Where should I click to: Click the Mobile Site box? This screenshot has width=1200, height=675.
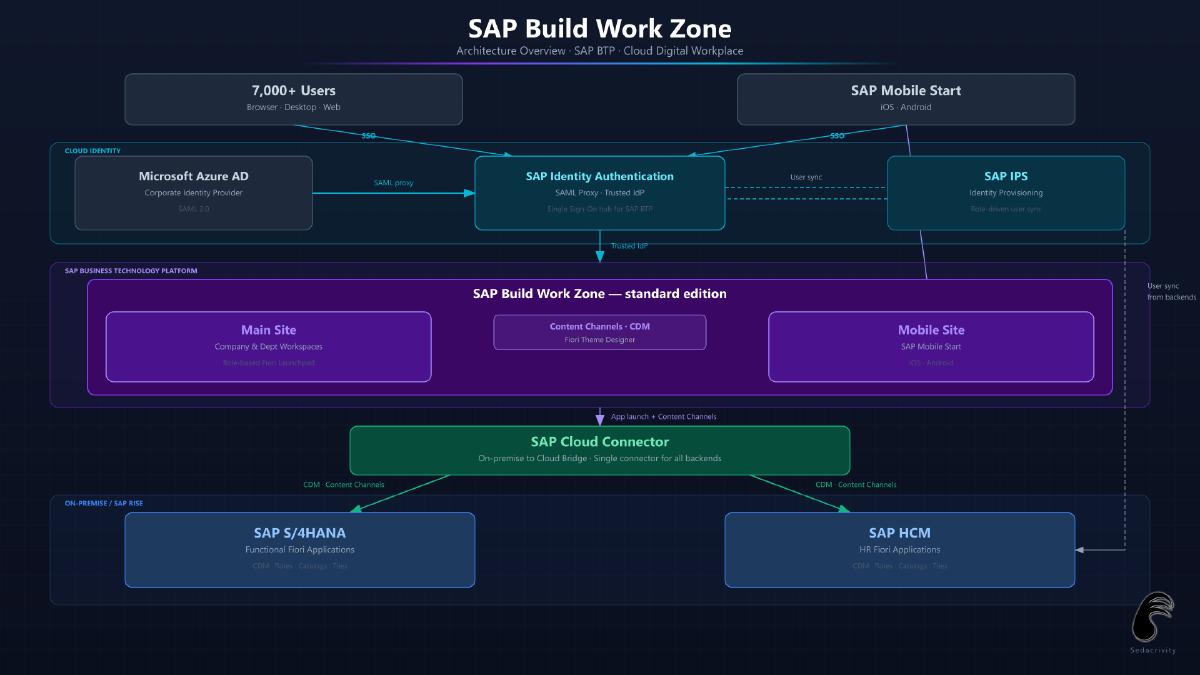[x=930, y=346]
